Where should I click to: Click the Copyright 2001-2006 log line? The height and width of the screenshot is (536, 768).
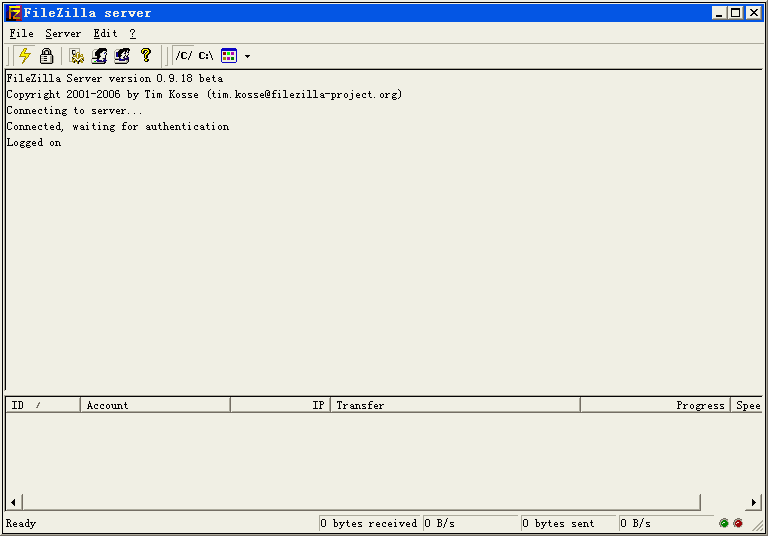point(204,95)
